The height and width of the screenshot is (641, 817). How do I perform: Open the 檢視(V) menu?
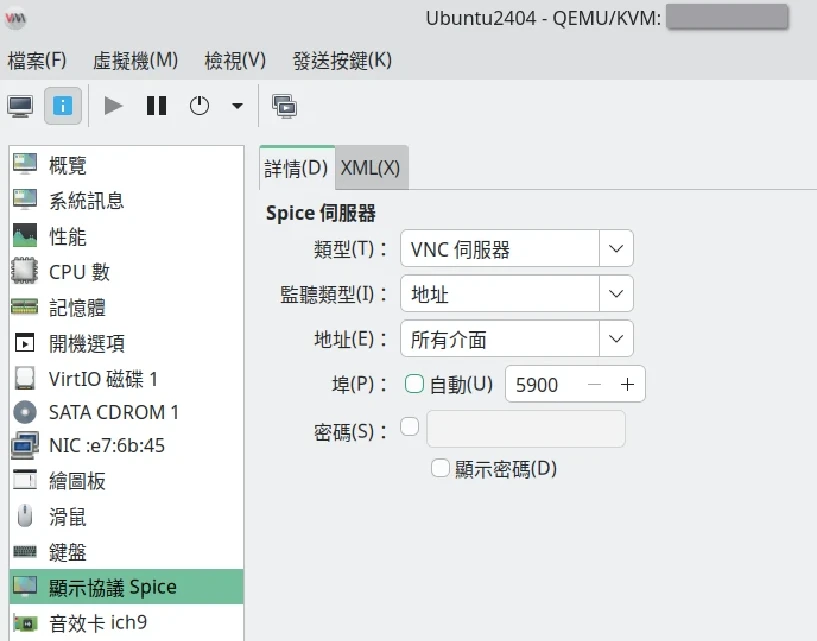click(x=235, y=61)
